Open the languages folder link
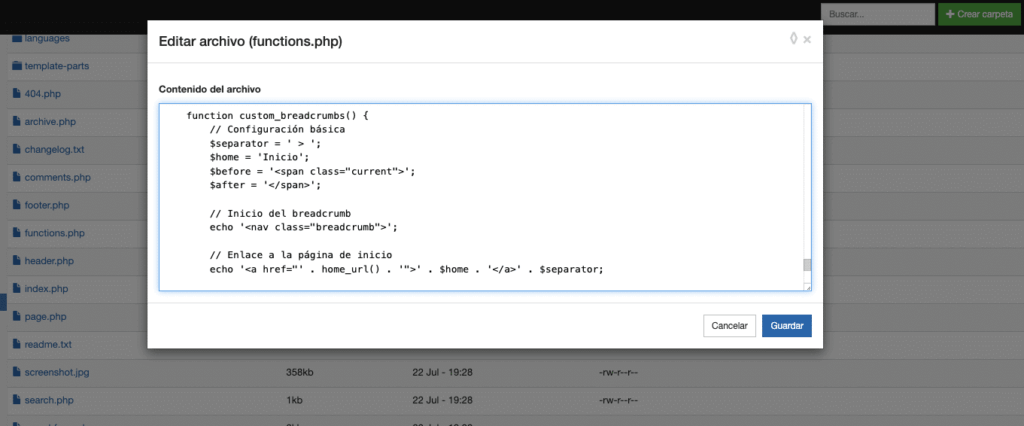The width and height of the screenshot is (1024, 426). [47, 38]
